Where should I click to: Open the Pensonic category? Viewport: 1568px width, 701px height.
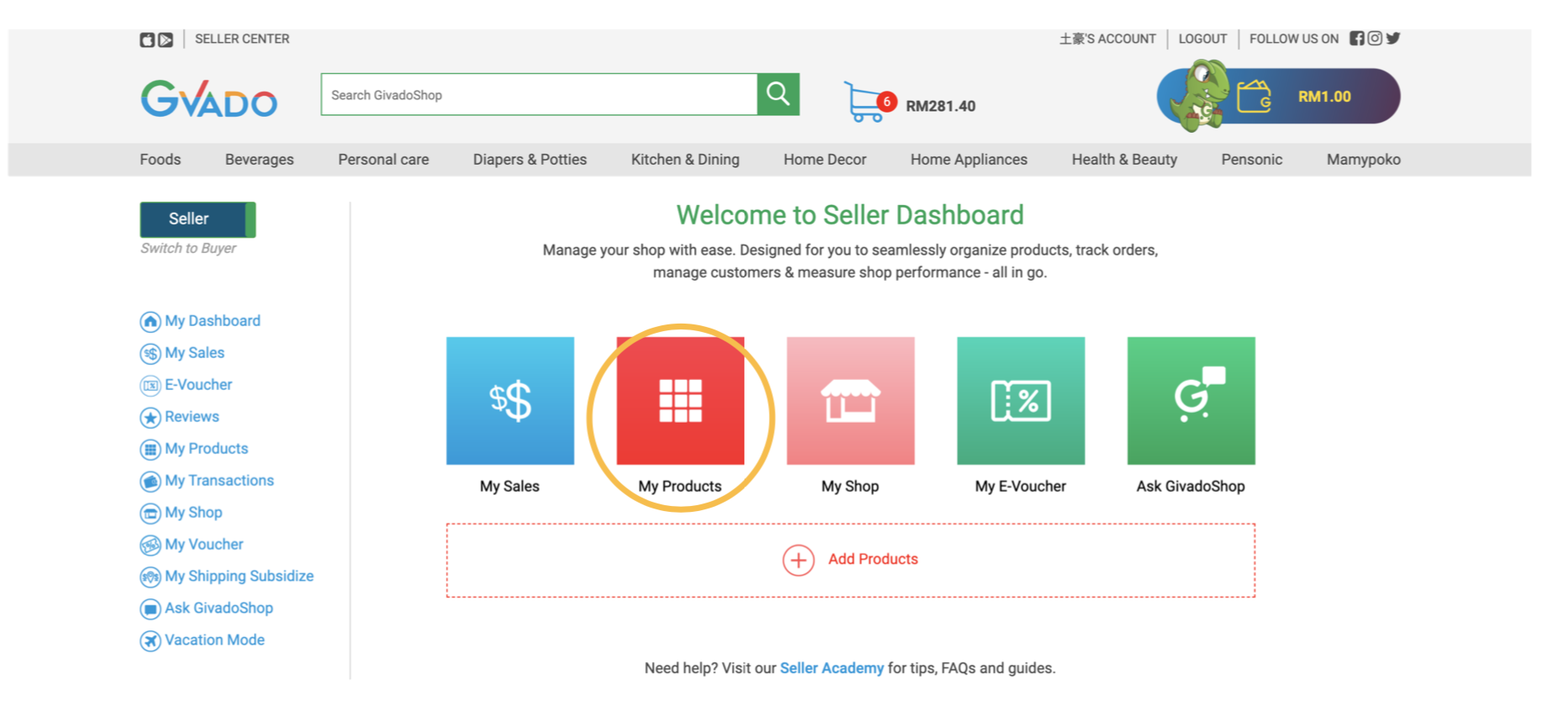[x=1252, y=160]
